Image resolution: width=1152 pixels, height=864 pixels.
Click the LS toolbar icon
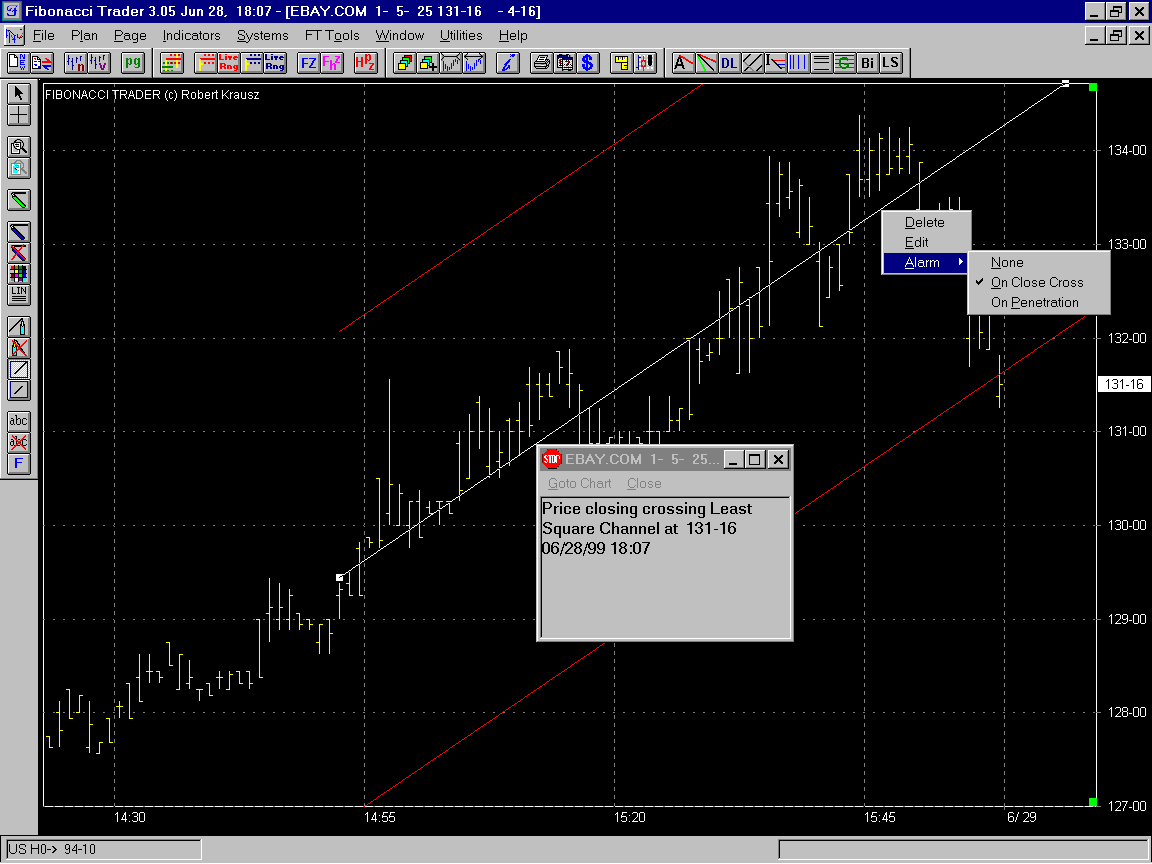890,63
